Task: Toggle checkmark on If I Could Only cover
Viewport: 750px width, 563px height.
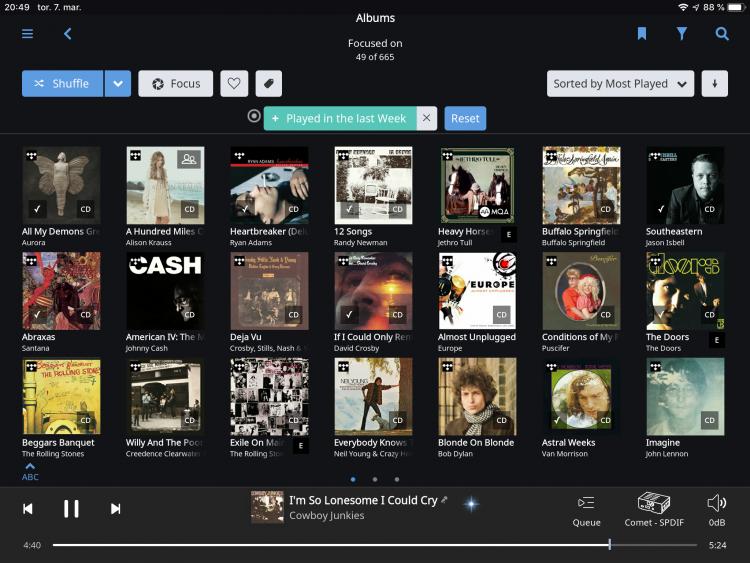Action: coord(349,314)
